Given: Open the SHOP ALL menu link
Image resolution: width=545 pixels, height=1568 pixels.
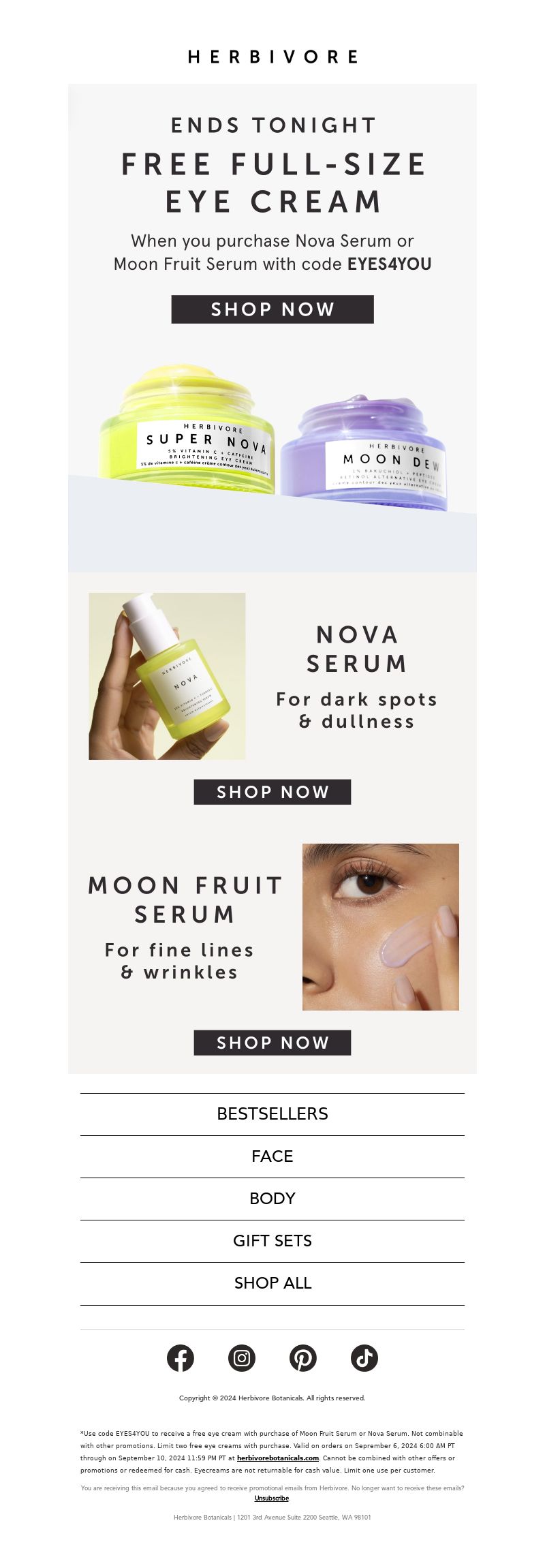Looking at the screenshot, I should point(272,1282).
